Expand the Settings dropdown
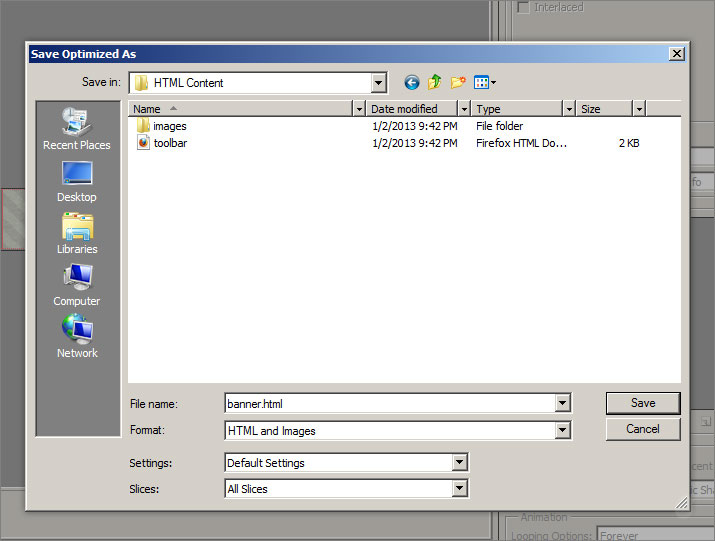This screenshot has width=715, height=541. [x=459, y=463]
